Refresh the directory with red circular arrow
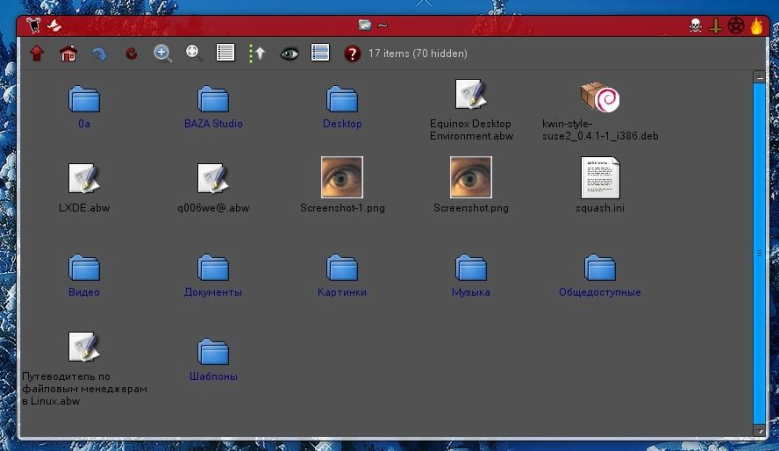Screen dimensions: 779x451 click(x=131, y=53)
